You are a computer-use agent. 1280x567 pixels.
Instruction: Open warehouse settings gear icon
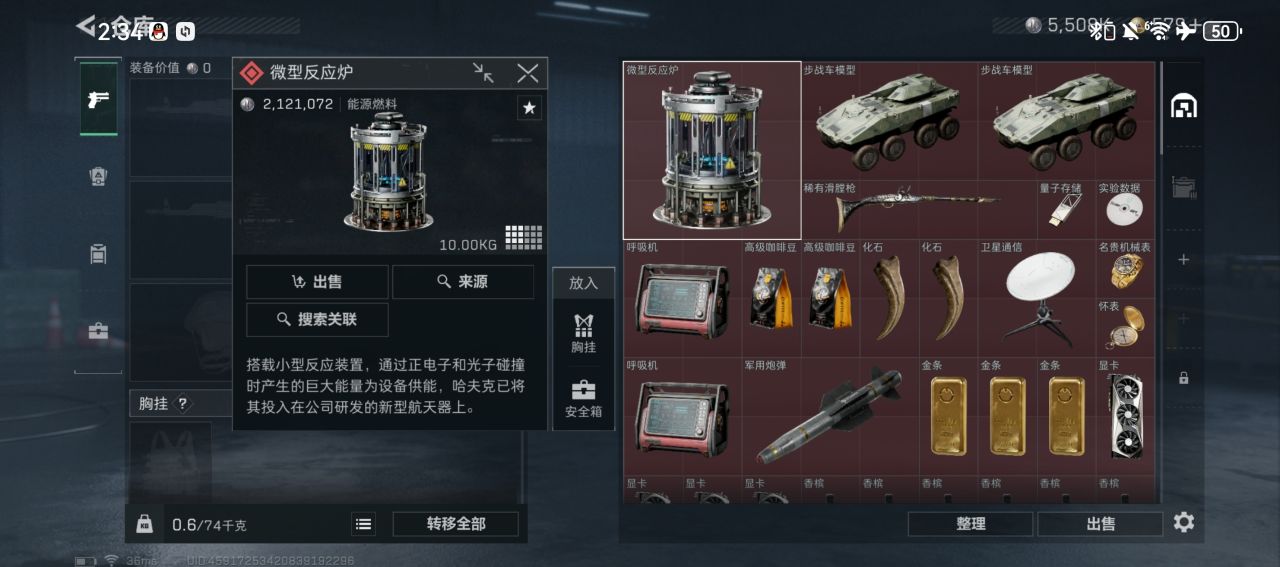click(x=1184, y=522)
